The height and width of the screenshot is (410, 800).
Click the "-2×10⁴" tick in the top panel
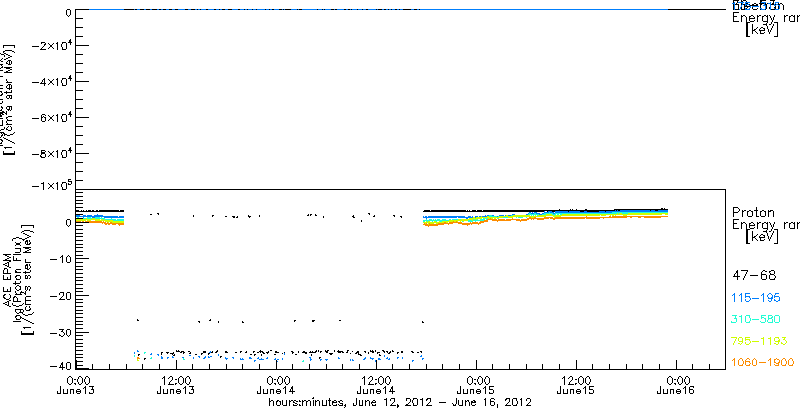51,45
